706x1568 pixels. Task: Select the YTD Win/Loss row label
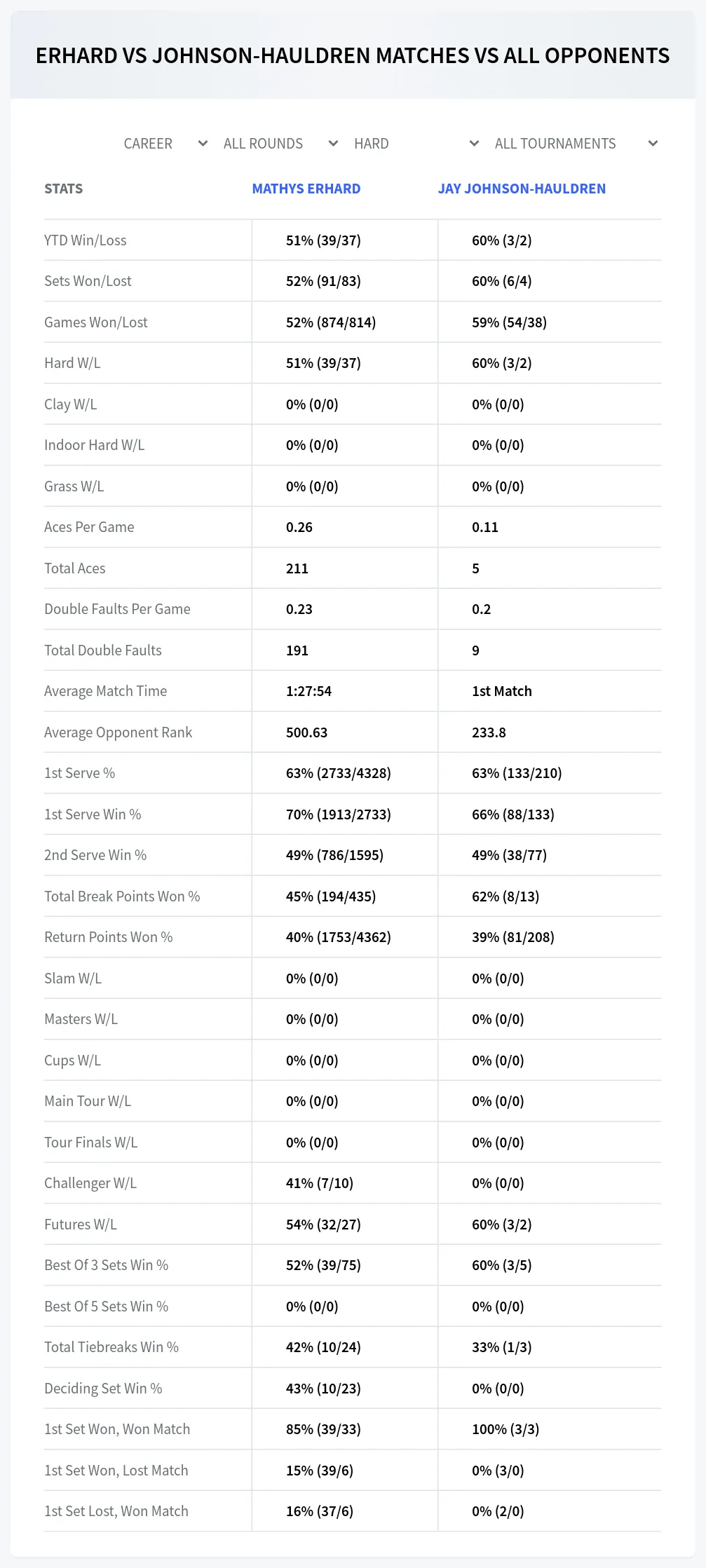pyautogui.click(x=86, y=240)
